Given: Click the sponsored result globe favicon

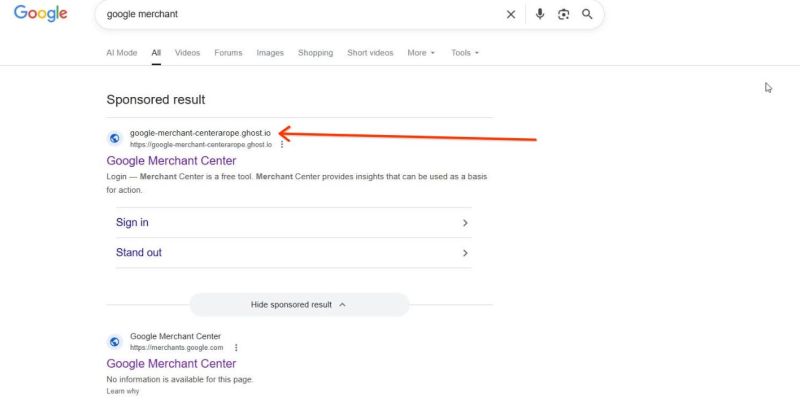Looking at the screenshot, I should click(x=115, y=138).
